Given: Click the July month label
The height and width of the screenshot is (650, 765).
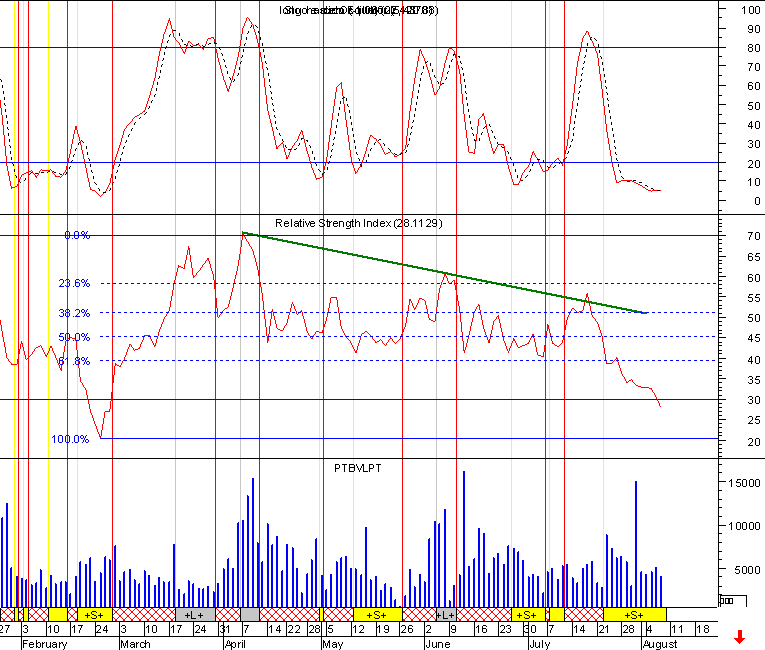Looking at the screenshot, I should [540, 644].
